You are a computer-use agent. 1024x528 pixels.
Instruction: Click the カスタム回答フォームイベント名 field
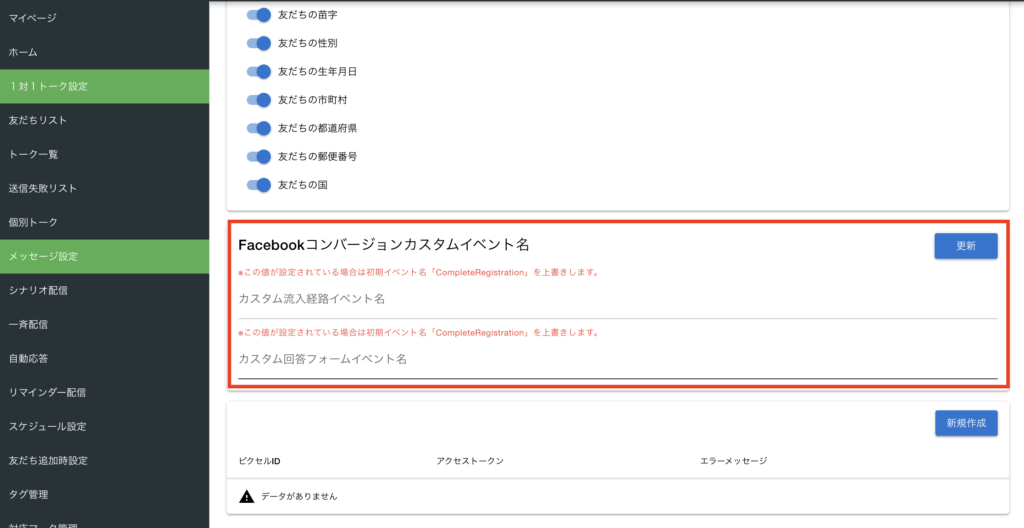tap(617, 359)
